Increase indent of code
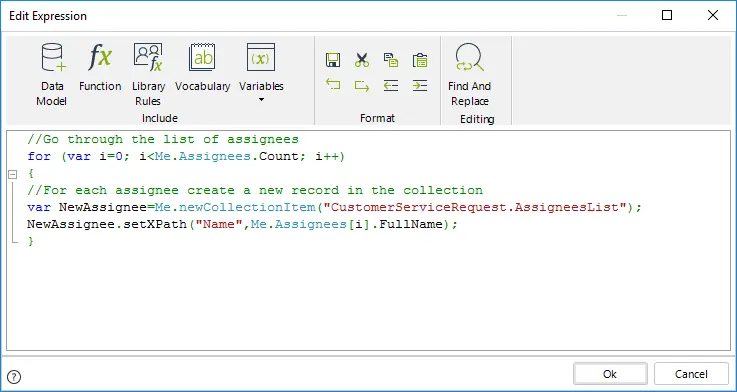The height and width of the screenshot is (392, 737). tap(420, 85)
